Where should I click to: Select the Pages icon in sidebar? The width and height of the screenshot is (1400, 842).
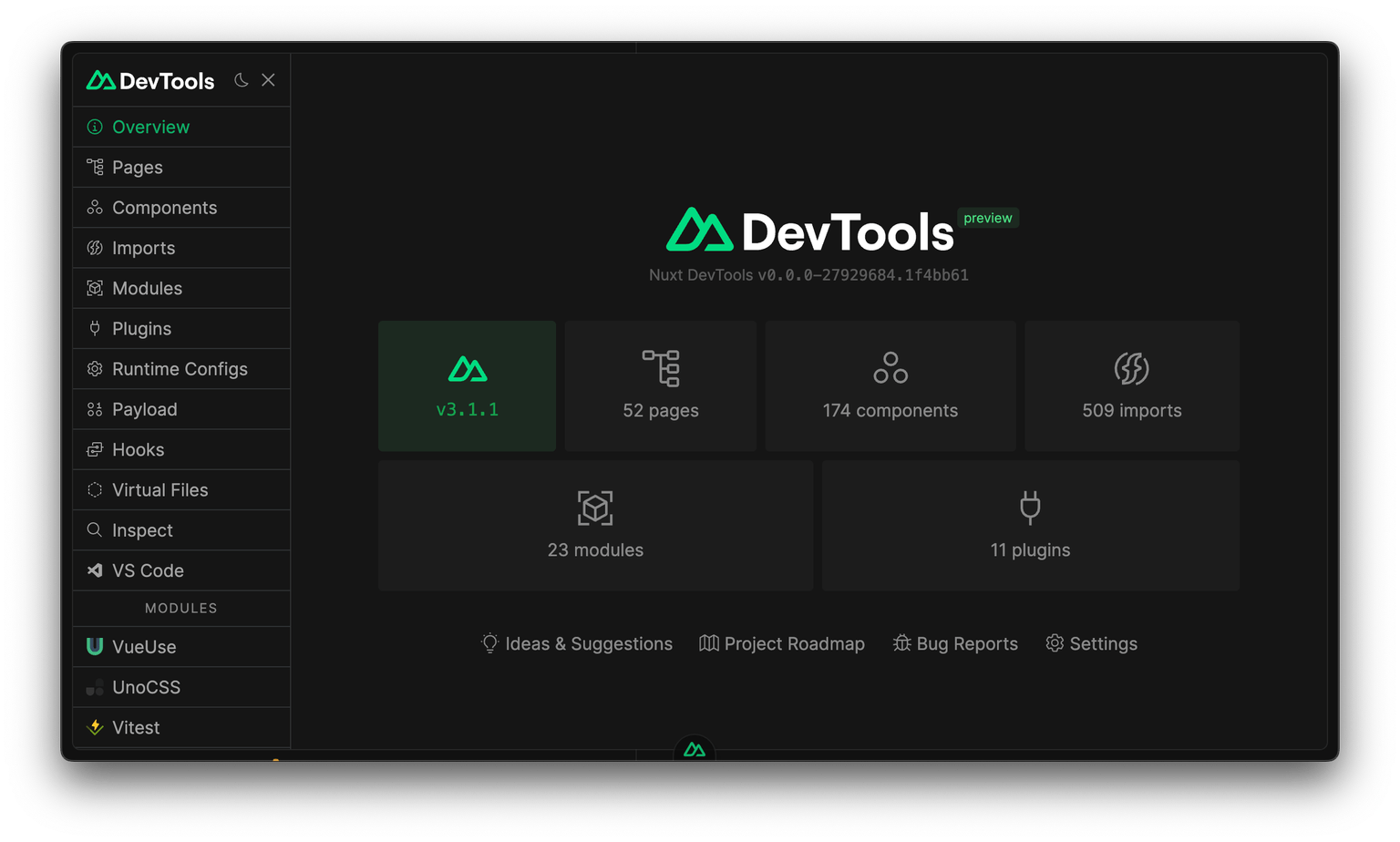(x=95, y=167)
